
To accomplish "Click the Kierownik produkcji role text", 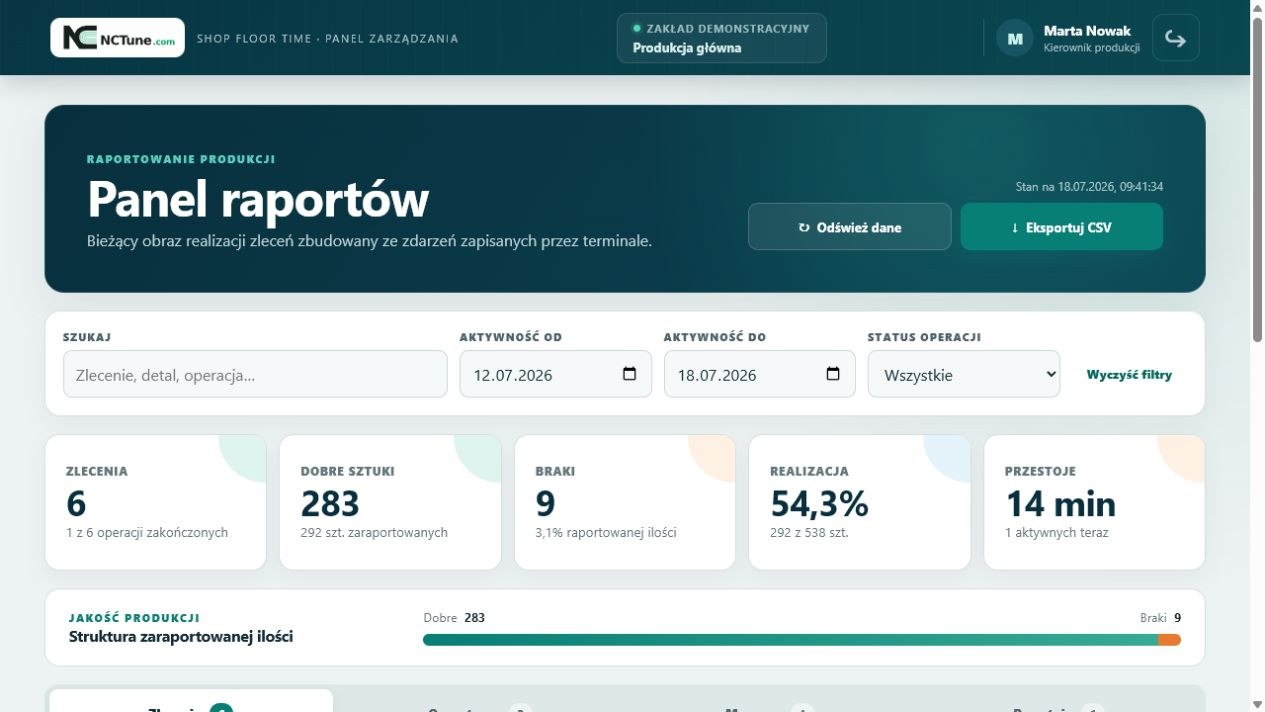I will click(1091, 48).
